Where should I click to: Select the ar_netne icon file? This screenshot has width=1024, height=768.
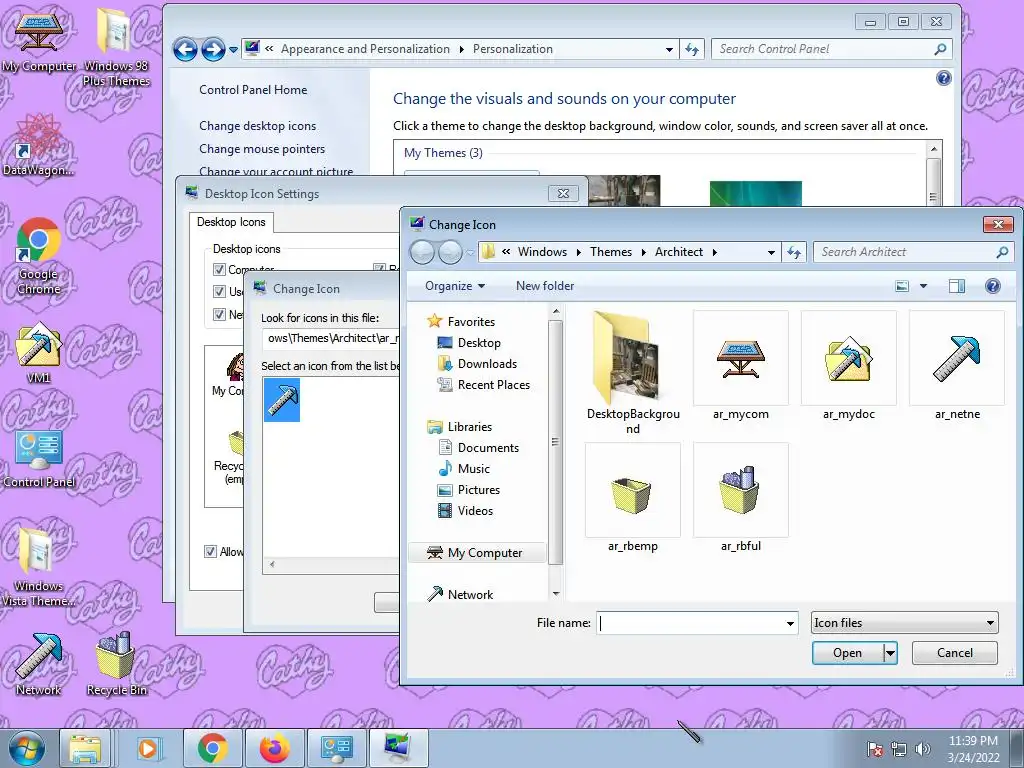click(957, 366)
